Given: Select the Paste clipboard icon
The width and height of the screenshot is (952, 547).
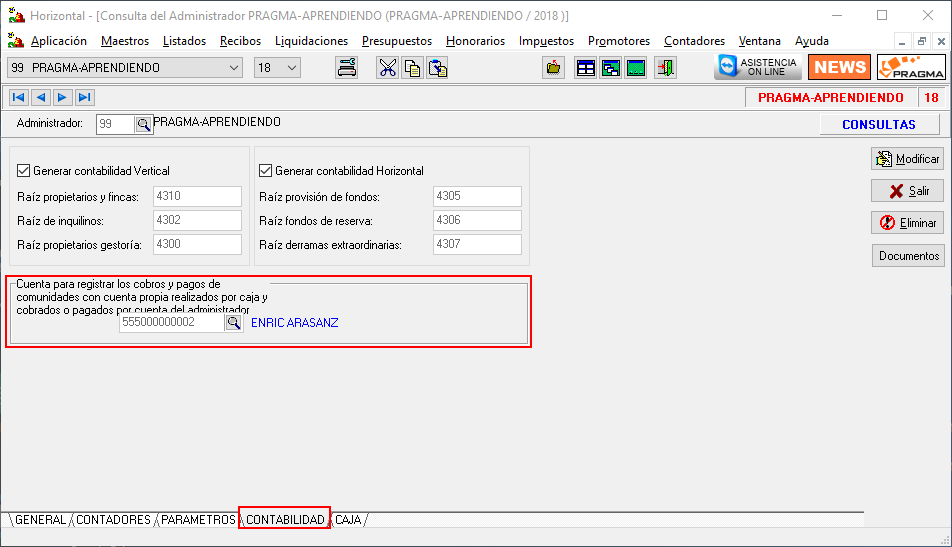Looking at the screenshot, I should (x=437, y=67).
